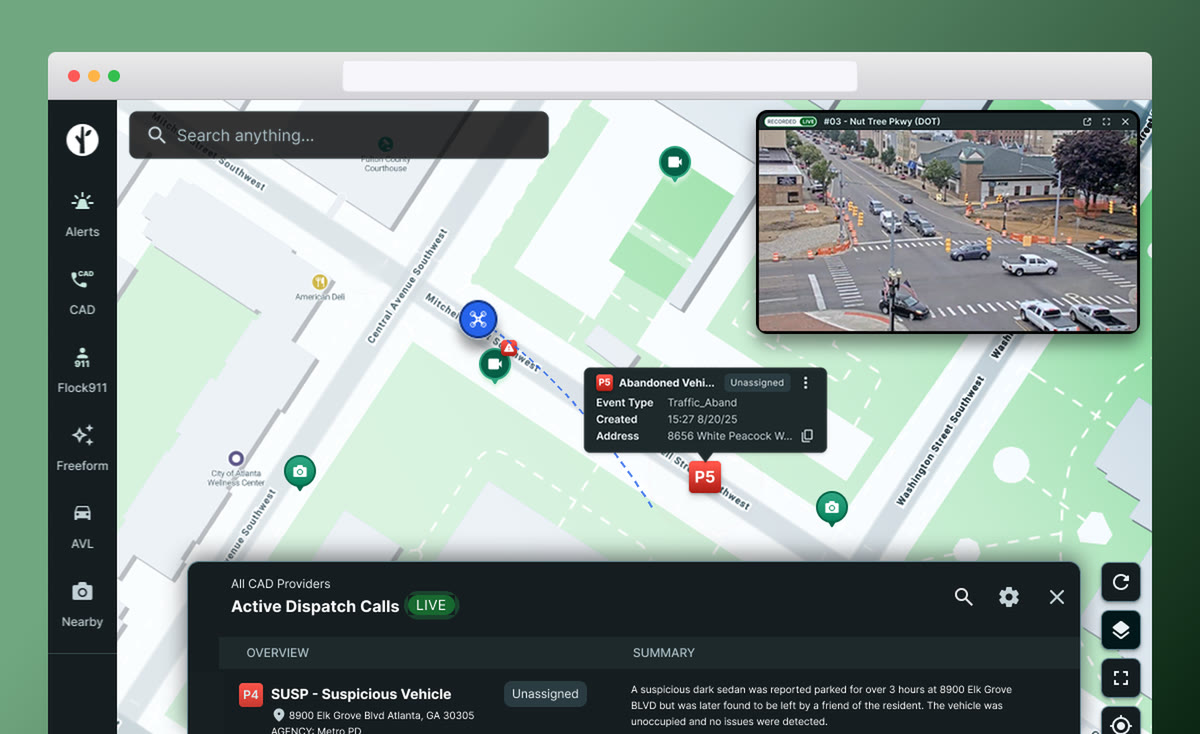This screenshot has width=1200, height=734.
Task: Click the SUMMARY column header
Action: tap(663, 653)
